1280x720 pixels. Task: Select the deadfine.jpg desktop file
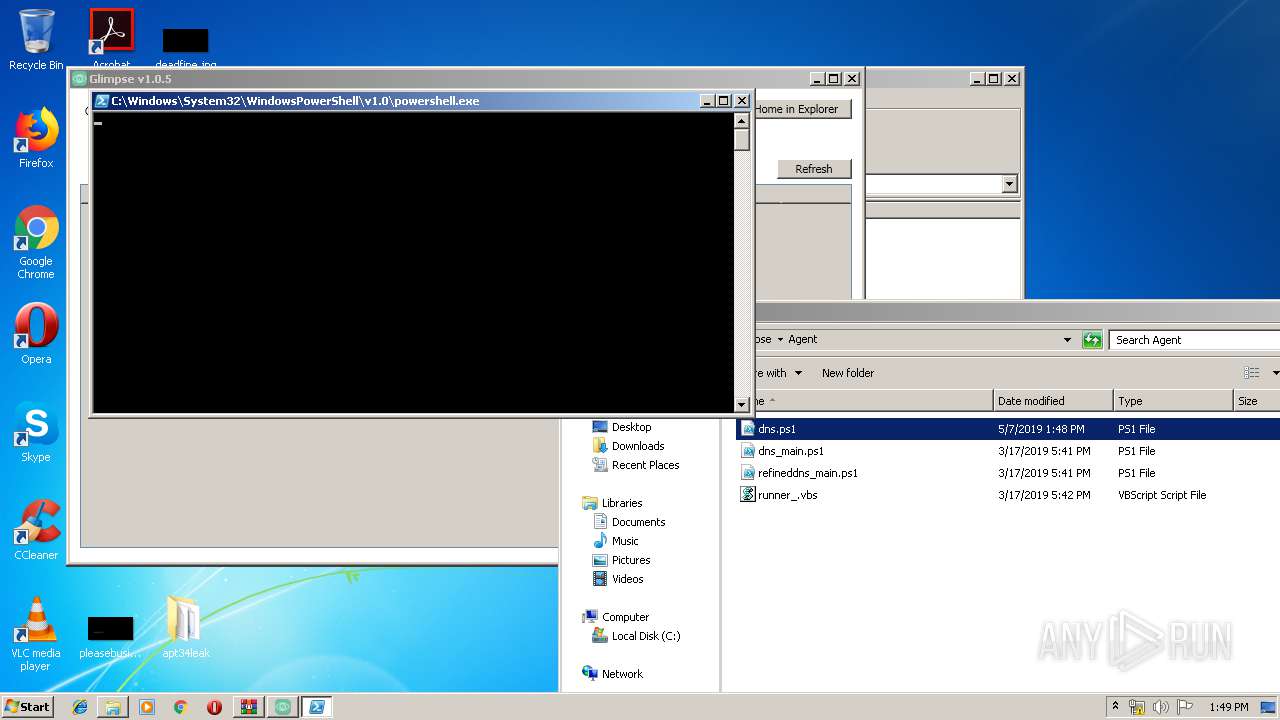tap(185, 47)
